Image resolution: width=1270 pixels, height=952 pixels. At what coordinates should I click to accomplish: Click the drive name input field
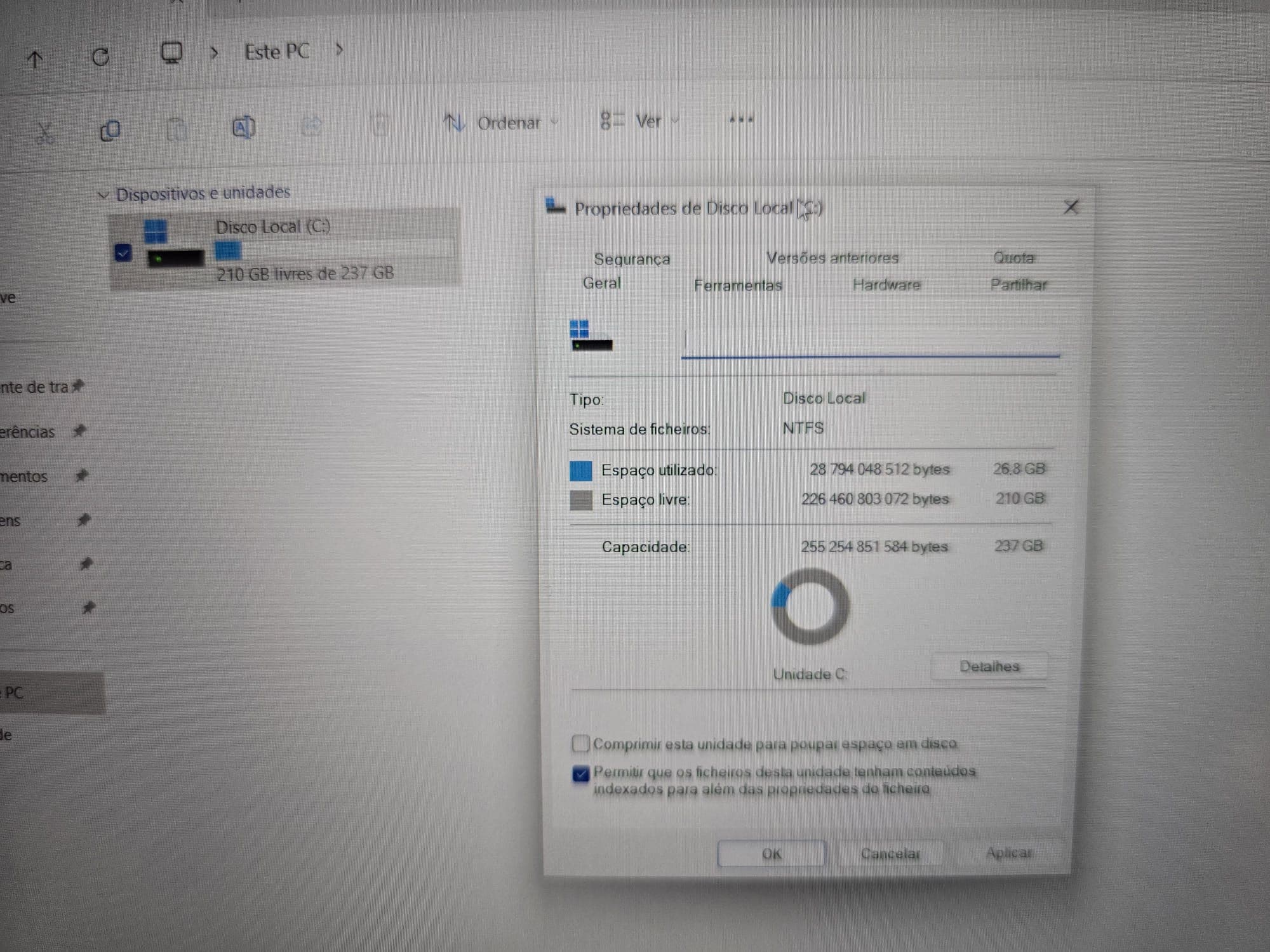coord(870,341)
